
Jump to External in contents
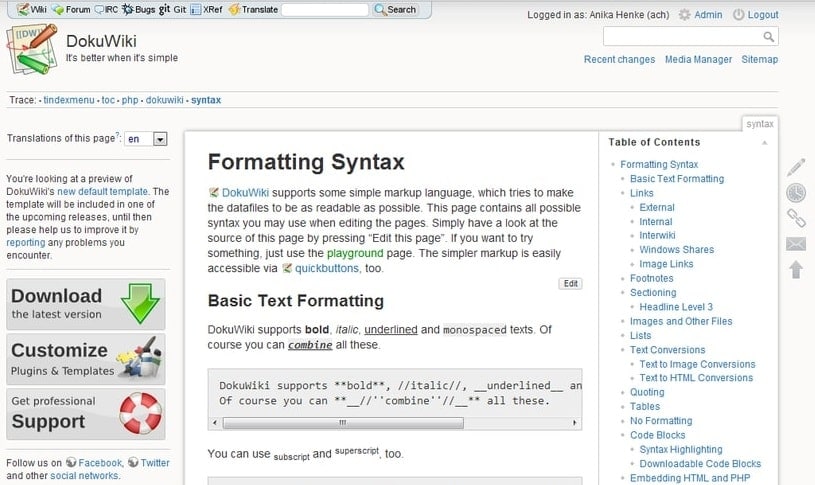coord(656,207)
